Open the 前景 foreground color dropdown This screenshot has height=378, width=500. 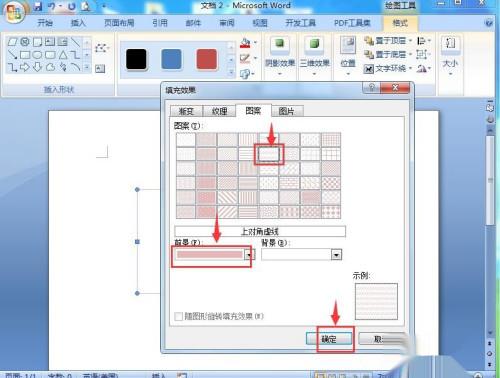click(x=249, y=255)
